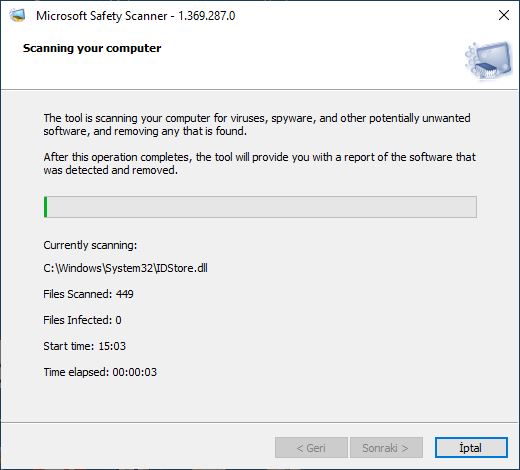Select the IDStore.dll file path text

pyautogui.click(x=125, y=268)
